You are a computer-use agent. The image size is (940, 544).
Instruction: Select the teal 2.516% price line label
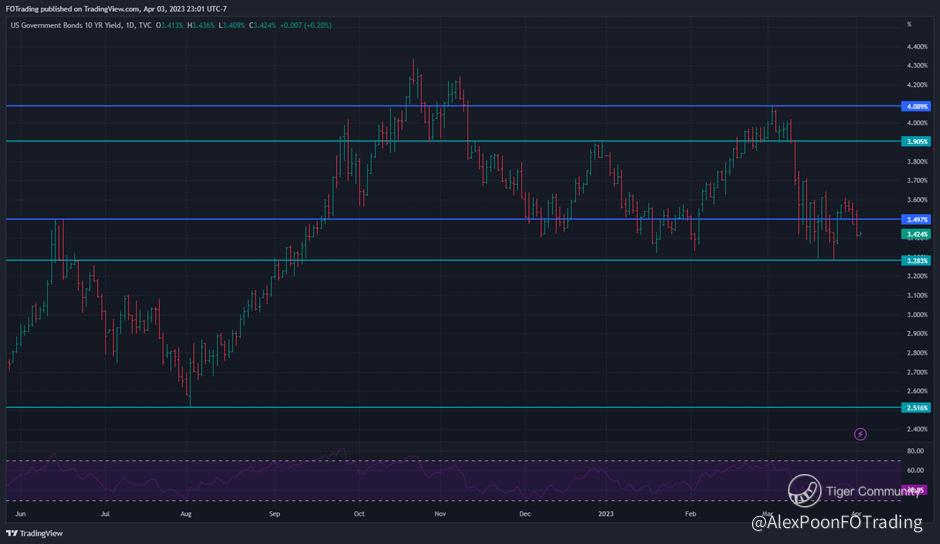(x=916, y=407)
